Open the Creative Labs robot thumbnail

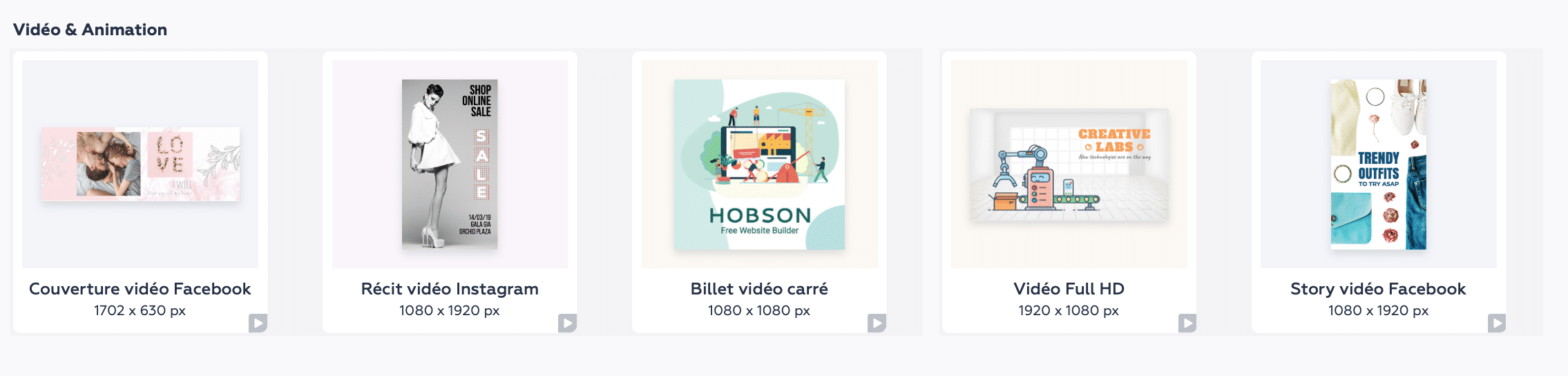coord(1069,164)
